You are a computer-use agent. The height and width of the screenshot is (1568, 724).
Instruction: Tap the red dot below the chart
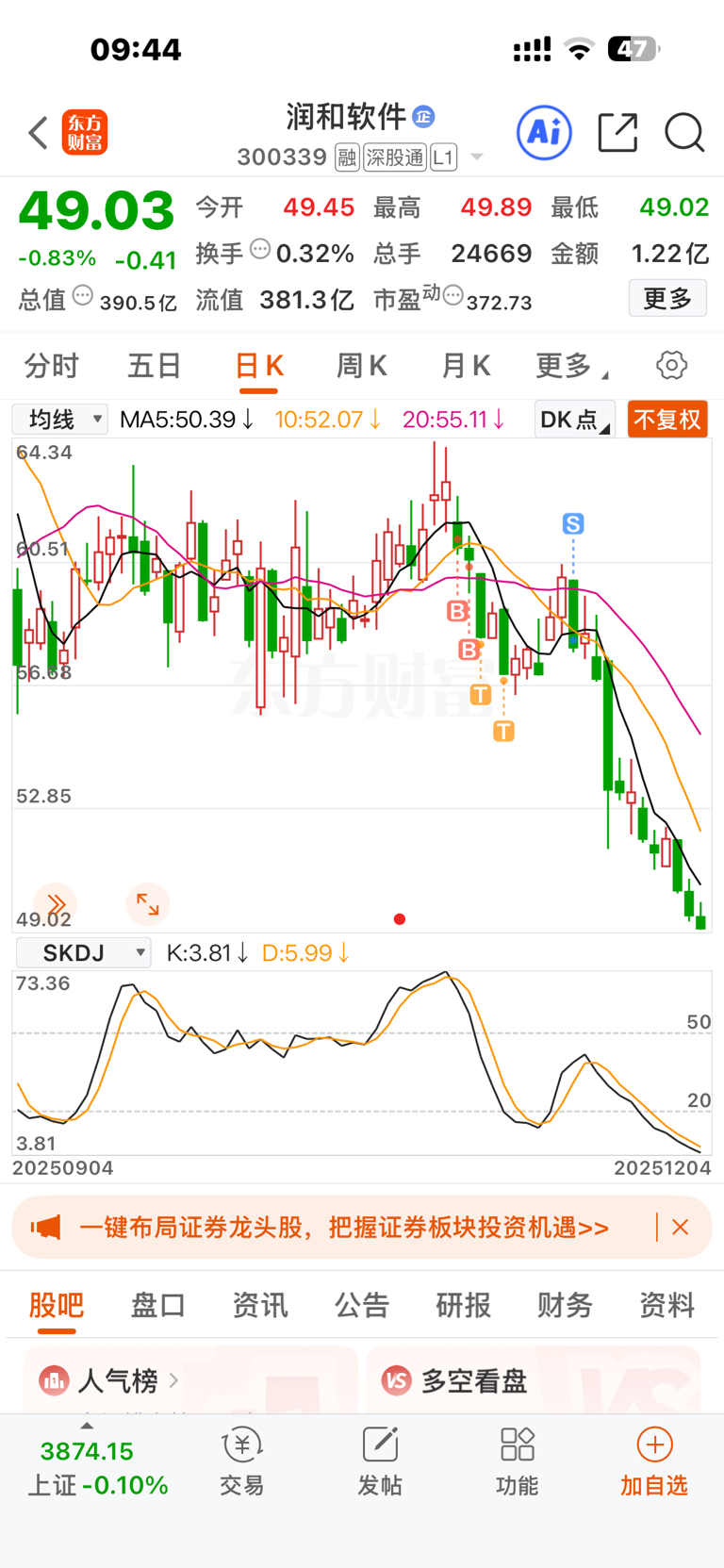click(400, 919)
